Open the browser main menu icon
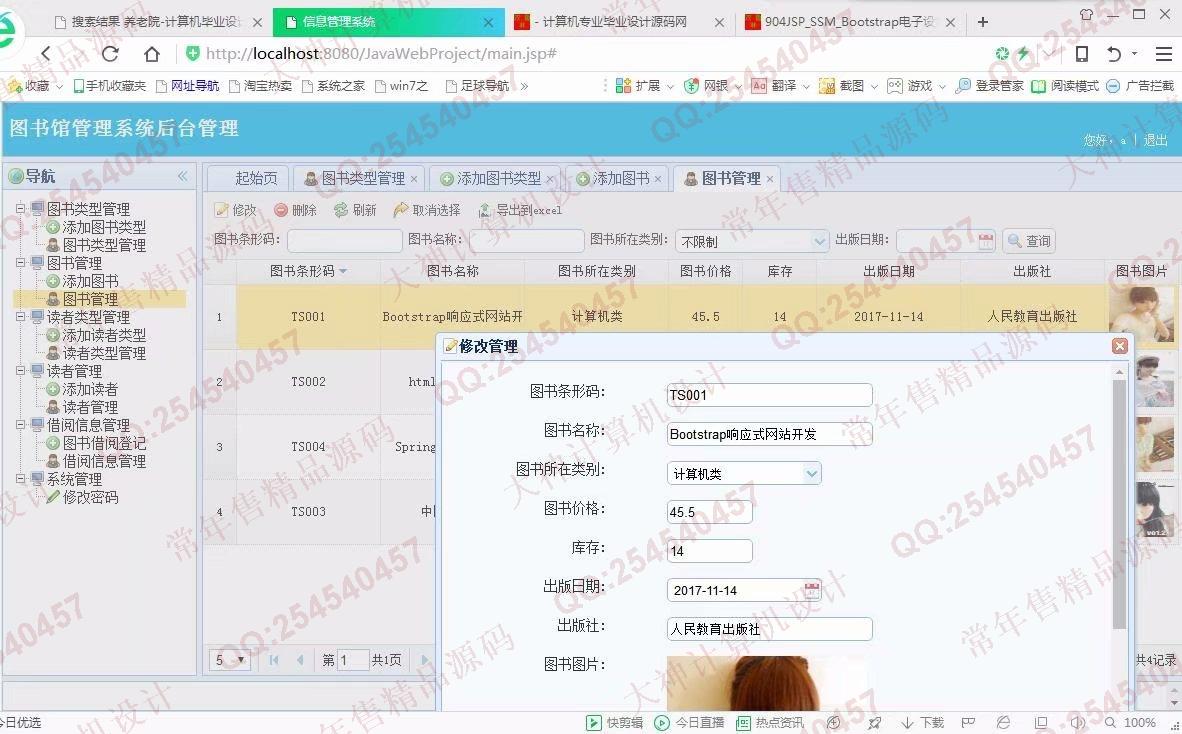The width and height of the screenshot is (1182, 734). pos(1164,54)
